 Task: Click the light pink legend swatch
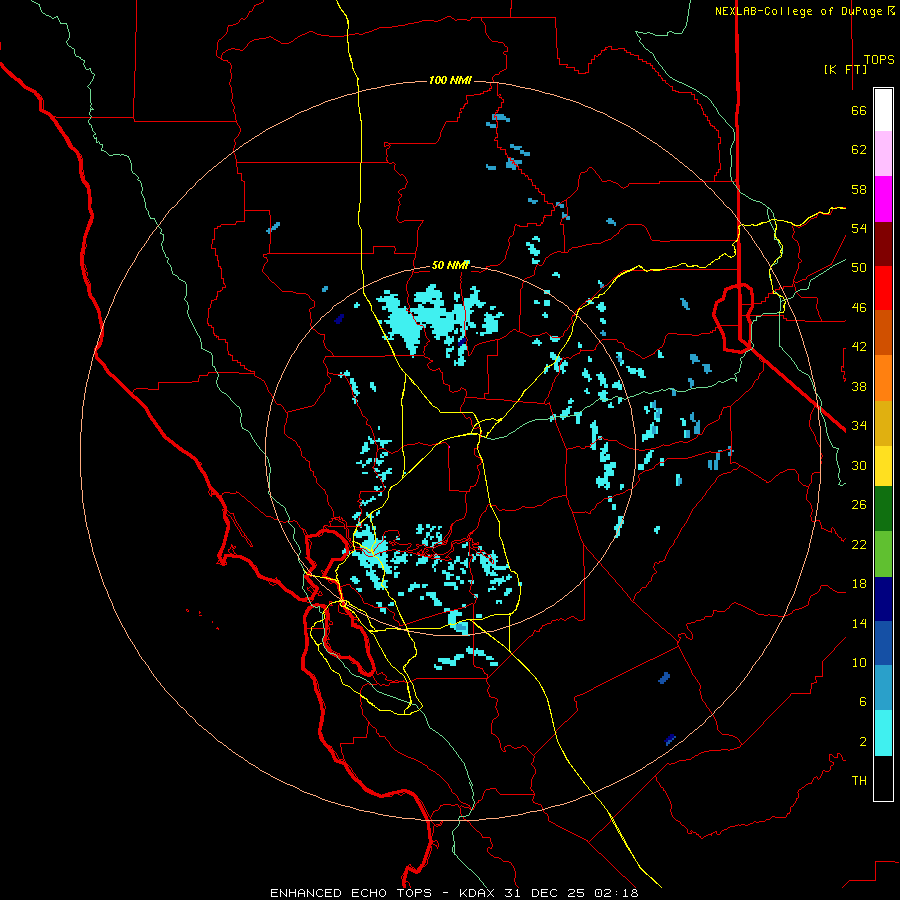[883, 154]
